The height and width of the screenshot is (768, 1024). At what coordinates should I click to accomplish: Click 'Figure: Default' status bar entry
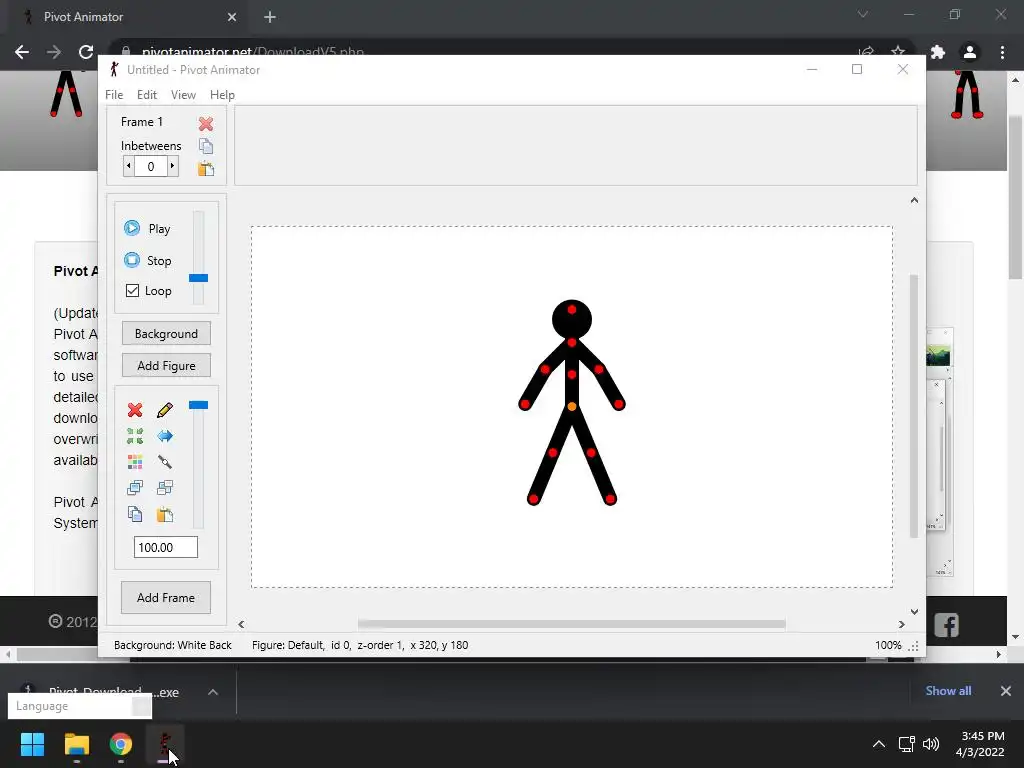288,645
